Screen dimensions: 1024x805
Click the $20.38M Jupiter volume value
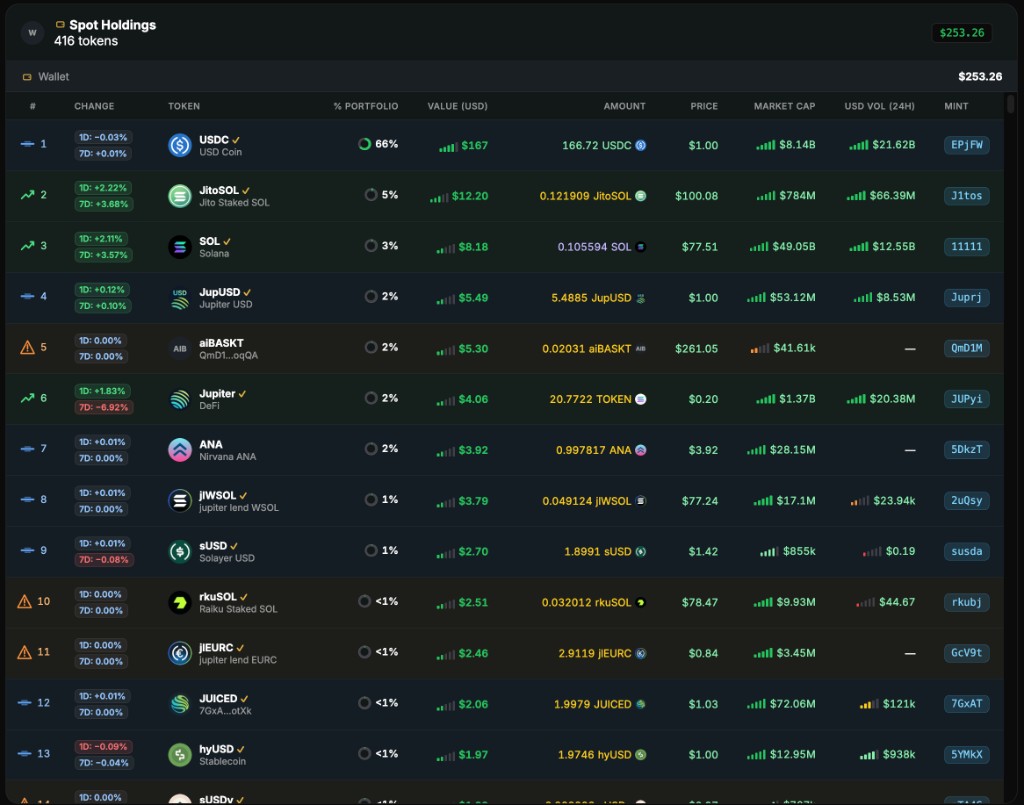pos(892,399)
